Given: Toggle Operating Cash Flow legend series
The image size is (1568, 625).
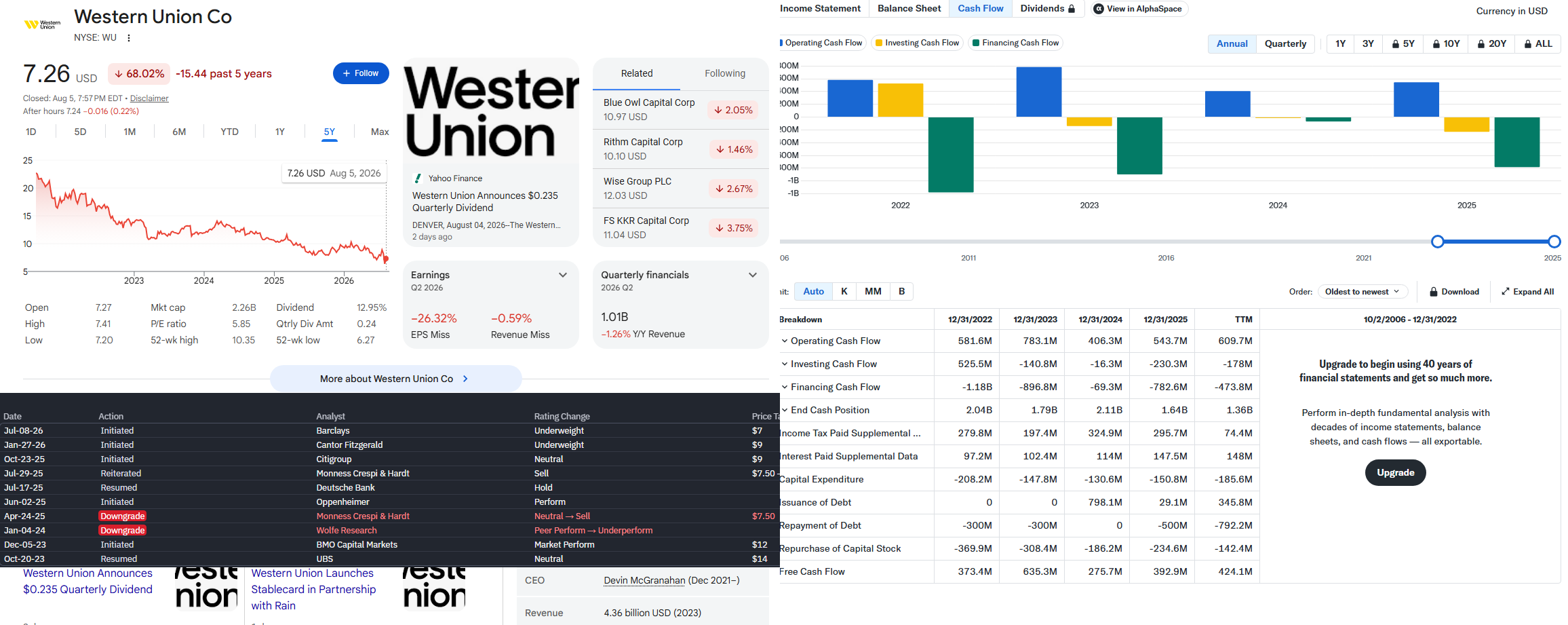Looking at the screenshot, I should (x=823, y=43).
